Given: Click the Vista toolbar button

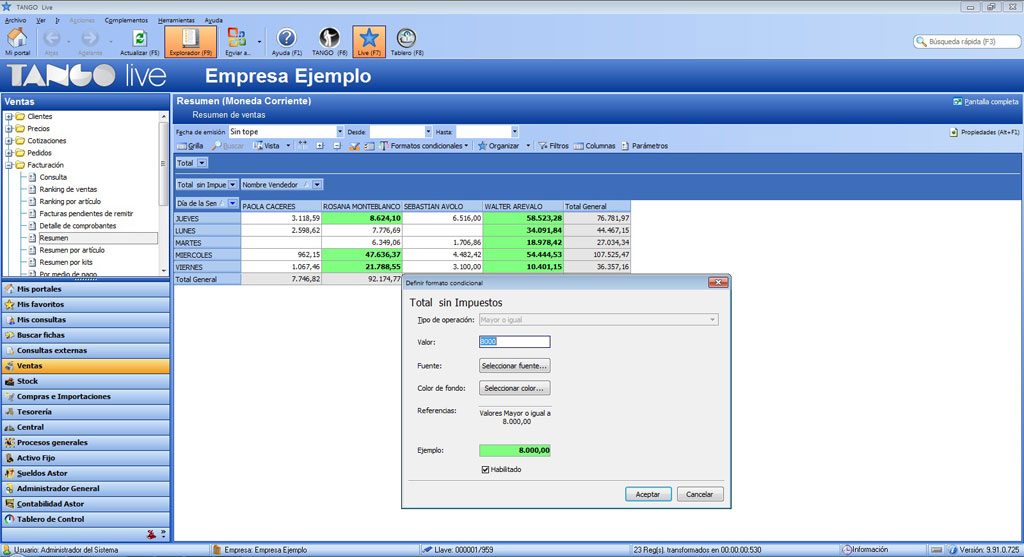Looking at the screenshot, I should point(267,146).
